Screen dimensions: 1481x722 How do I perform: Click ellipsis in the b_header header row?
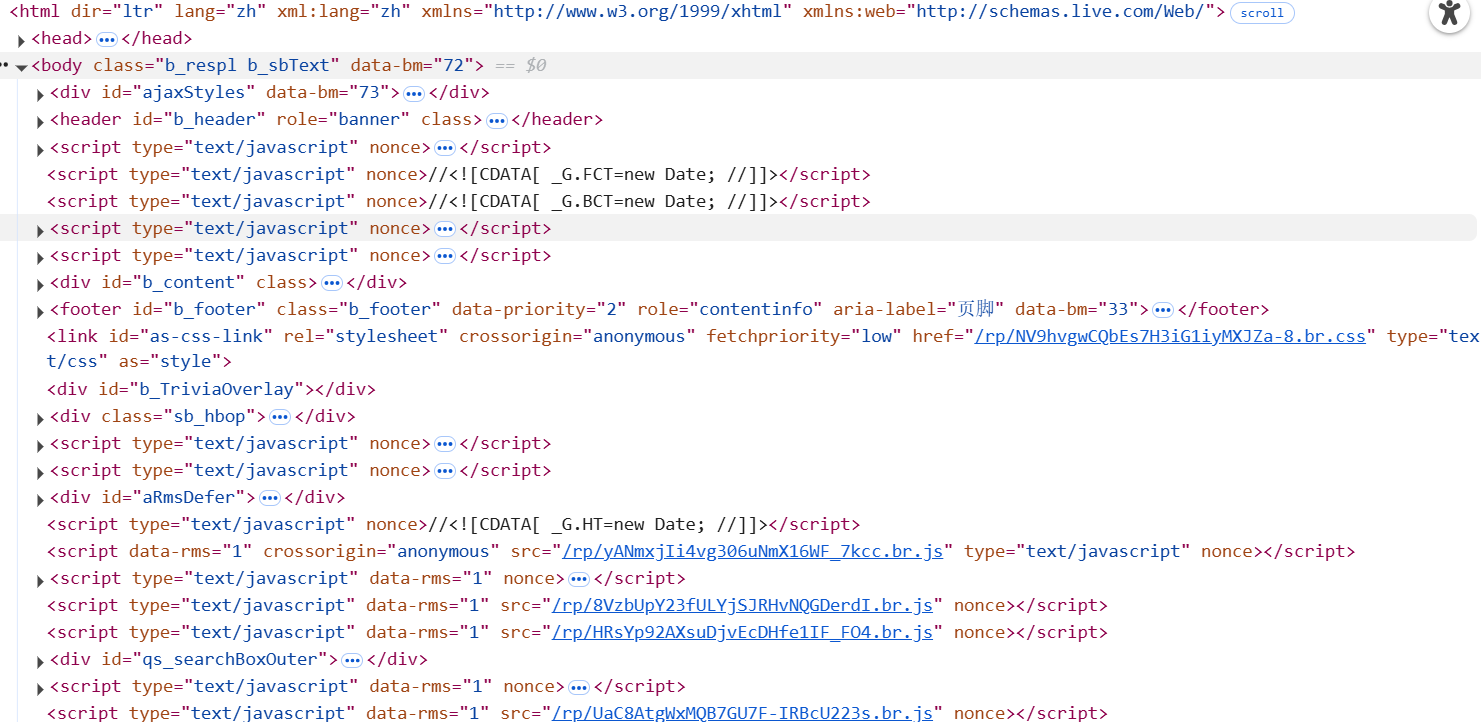(x=496, y=120)
